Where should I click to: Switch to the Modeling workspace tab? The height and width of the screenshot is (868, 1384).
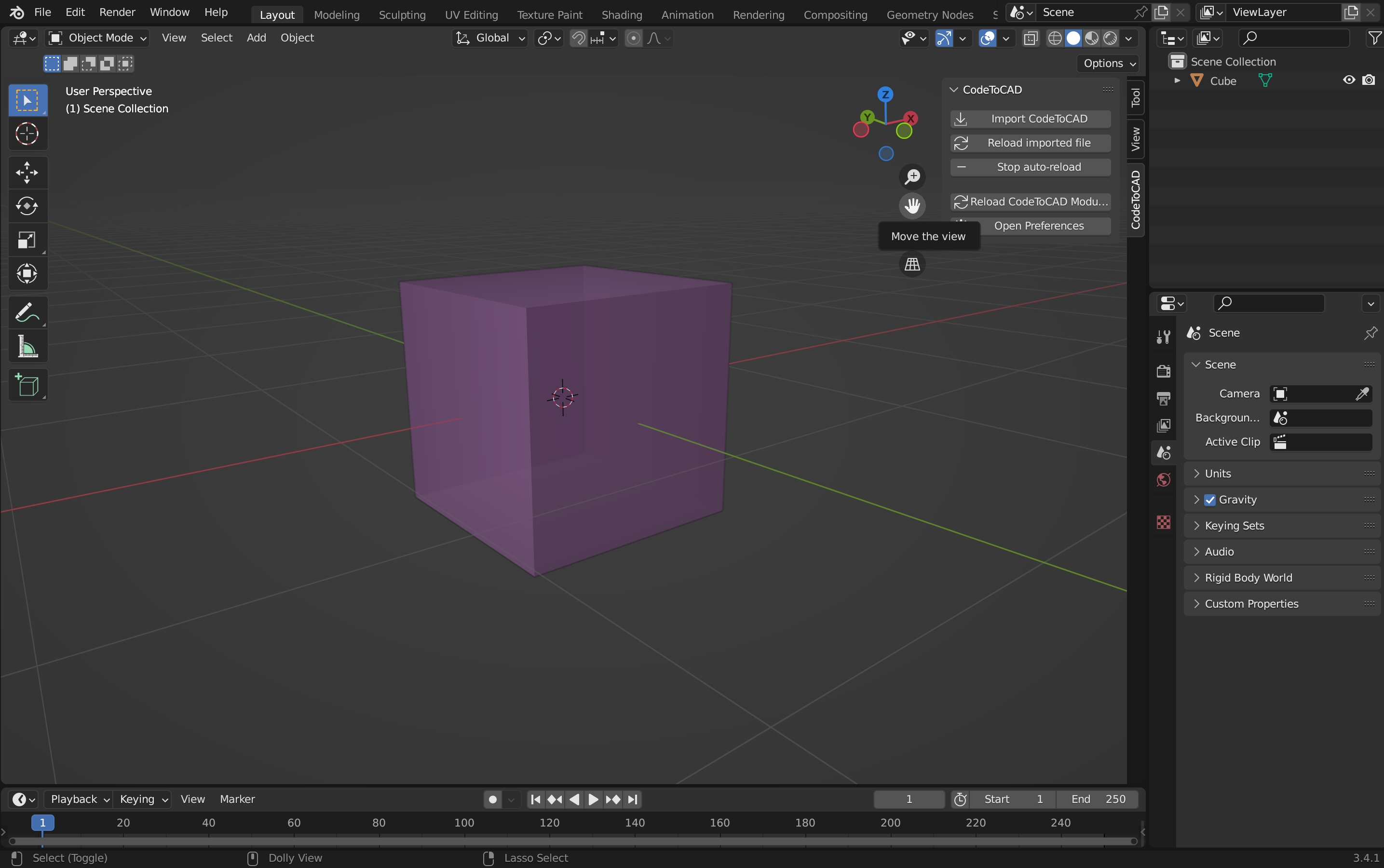point(337,15)
